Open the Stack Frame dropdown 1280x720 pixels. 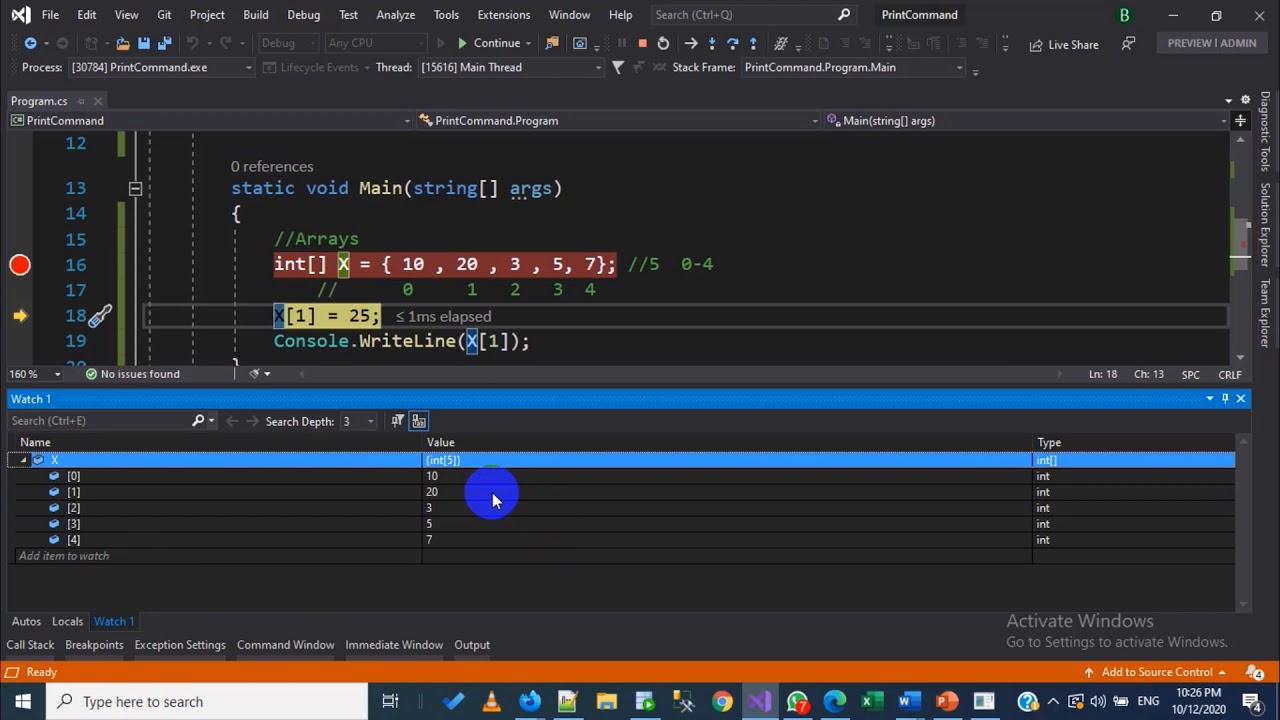[852, 67]
